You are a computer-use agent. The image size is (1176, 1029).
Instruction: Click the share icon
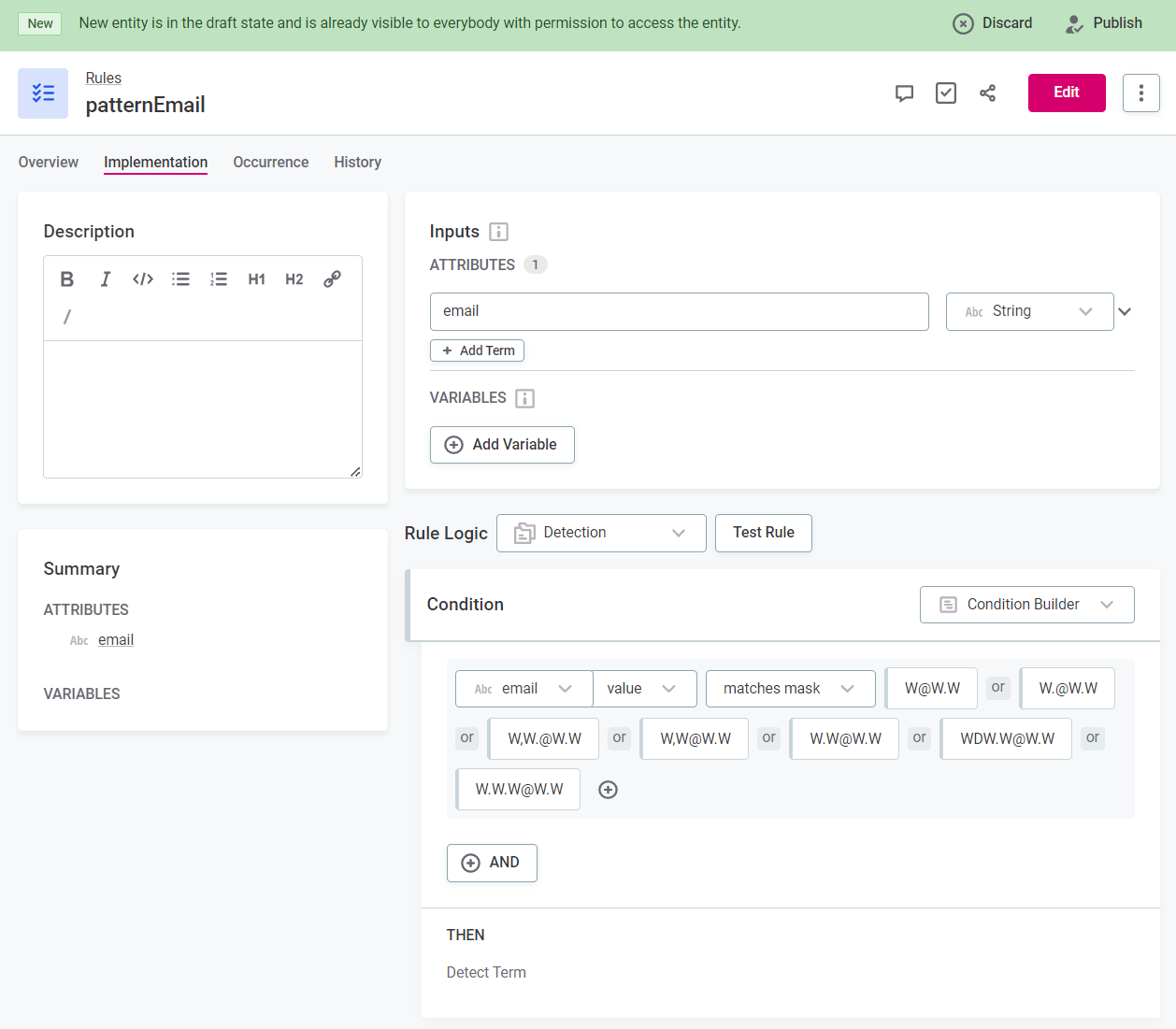click(x=987, y=93)
